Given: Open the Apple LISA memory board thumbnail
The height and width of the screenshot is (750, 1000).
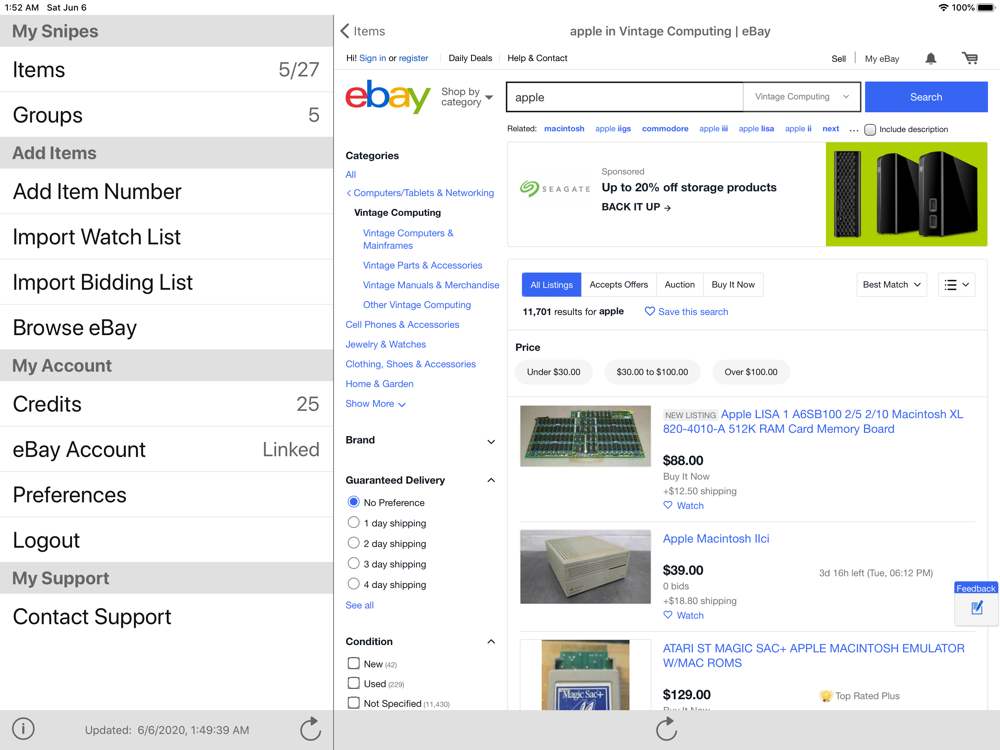Looking at the screenshot, I should tap(585, 436).
